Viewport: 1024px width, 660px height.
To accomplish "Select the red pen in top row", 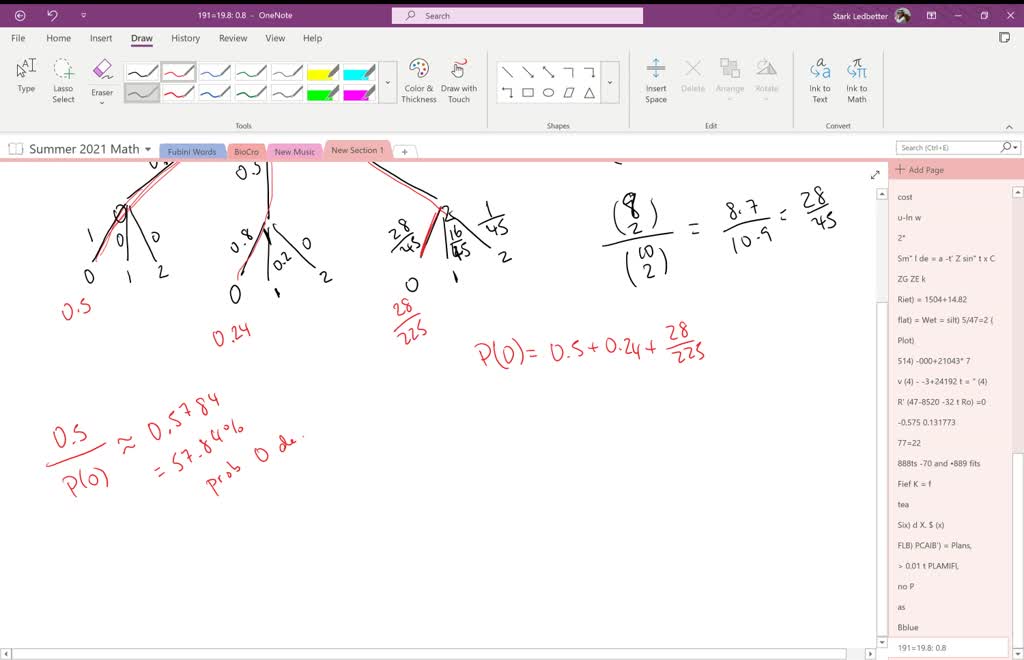I will pos(178,72).
